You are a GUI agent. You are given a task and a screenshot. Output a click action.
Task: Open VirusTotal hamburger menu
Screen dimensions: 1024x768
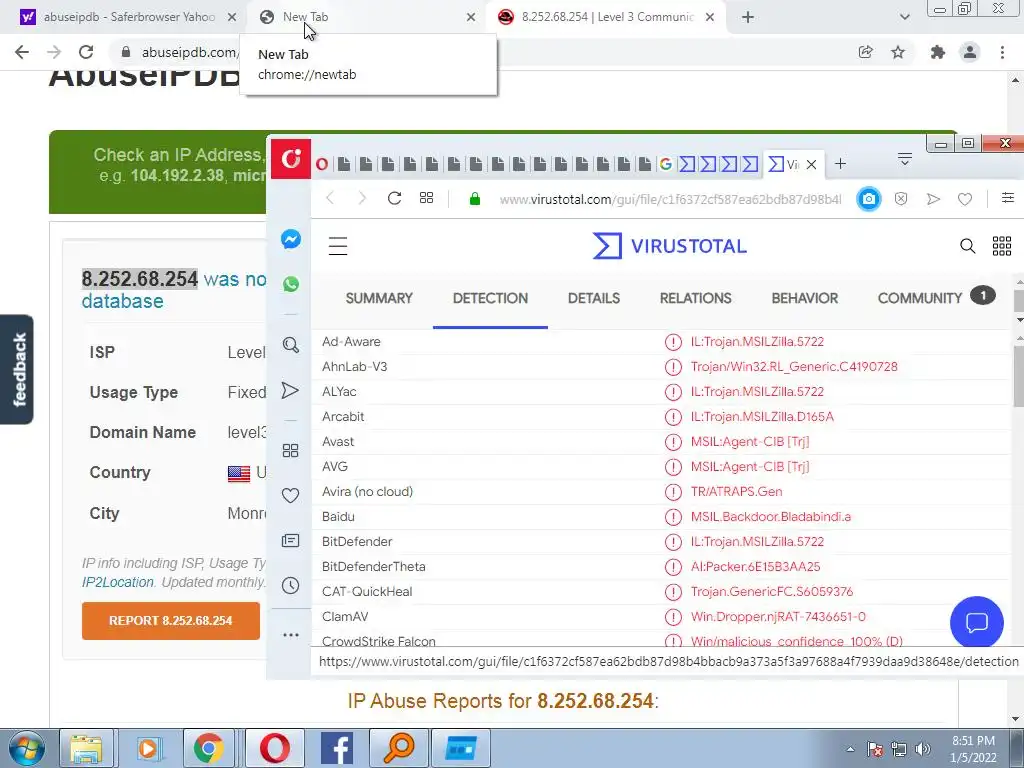pyautogui.click(x=338, y=246)
